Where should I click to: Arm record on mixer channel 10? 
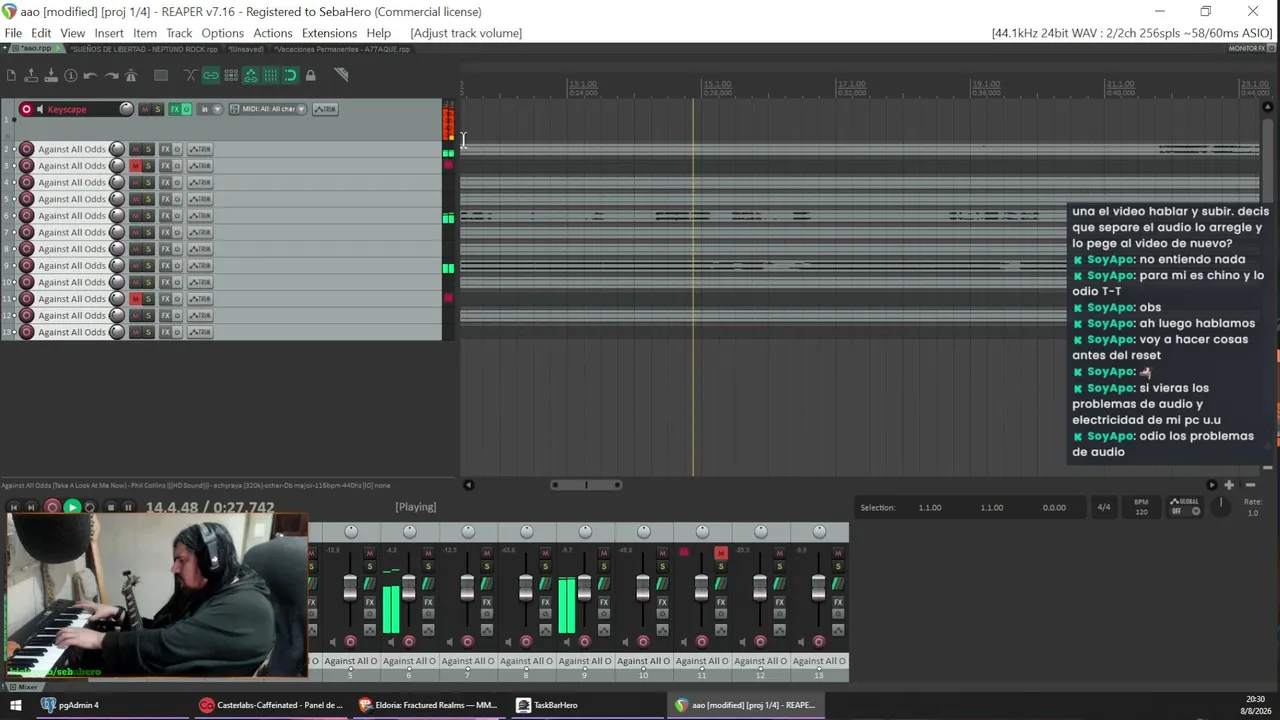point(643,642)
